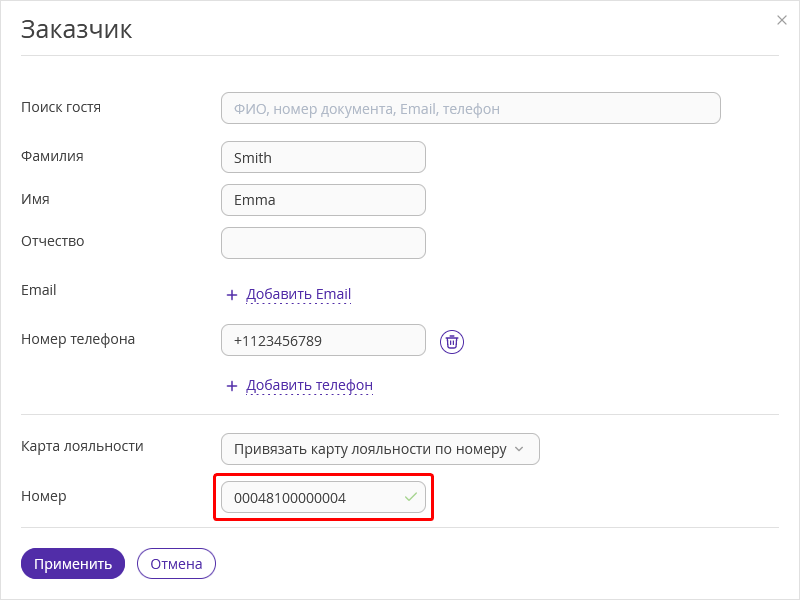The height and width of the screenshot is (600, 800).
Task: Click the Фамилия field containing Smith
Action: tap(323, 157)
